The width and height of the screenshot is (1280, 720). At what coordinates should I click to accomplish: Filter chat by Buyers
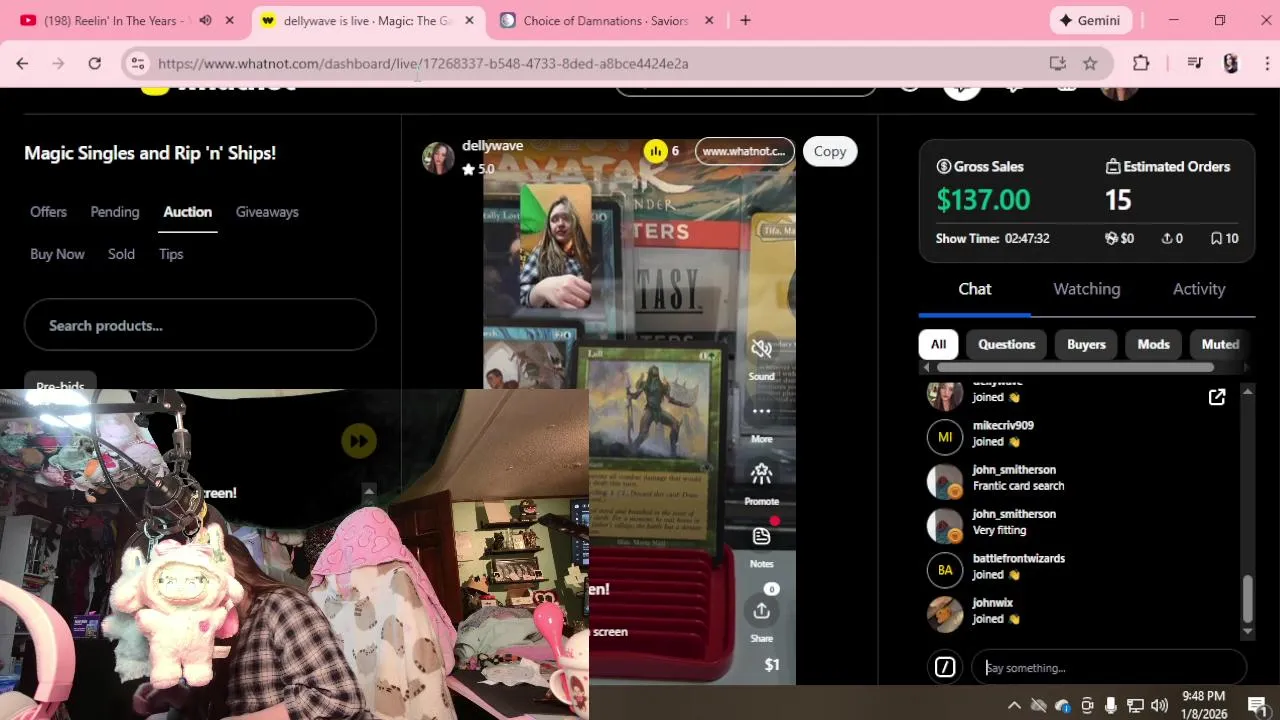coord(1086,344)
